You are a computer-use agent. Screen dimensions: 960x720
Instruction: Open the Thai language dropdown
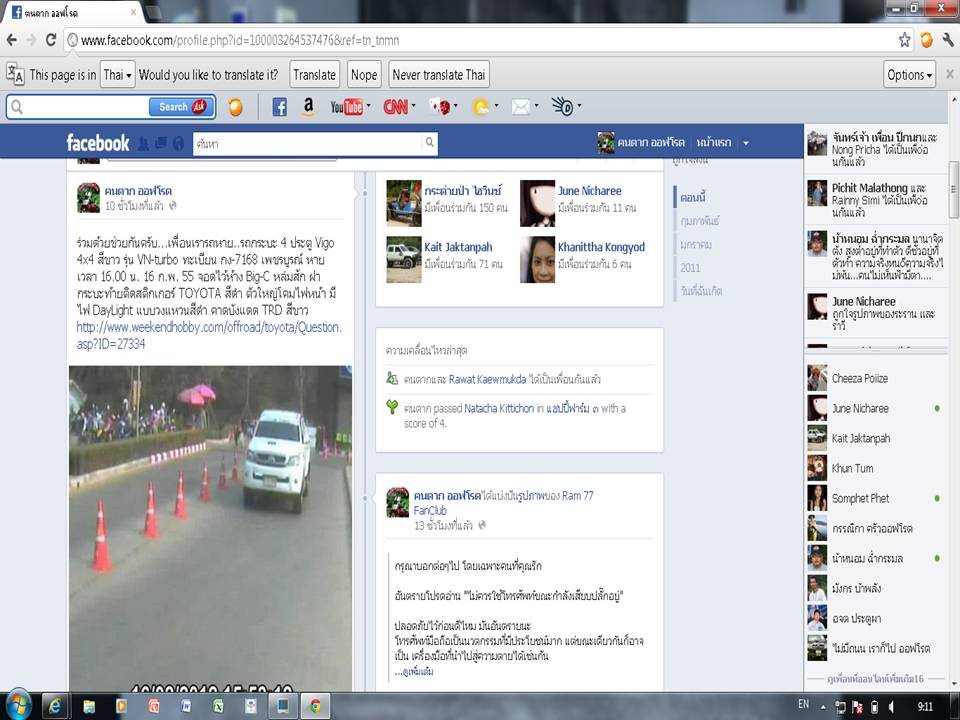(x=117, y=75)
